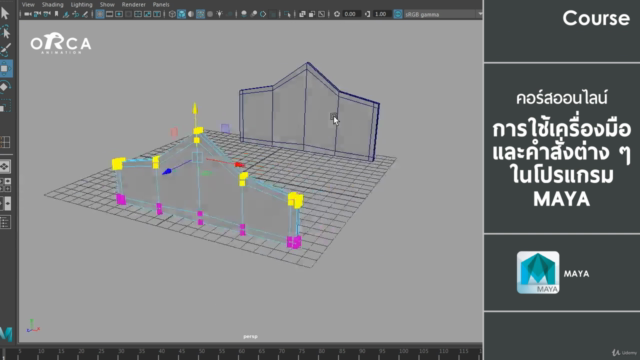Jump to frame 100 on the time slider
The image size is (640, 360).
pyautogui.click(x=403, y=351)
